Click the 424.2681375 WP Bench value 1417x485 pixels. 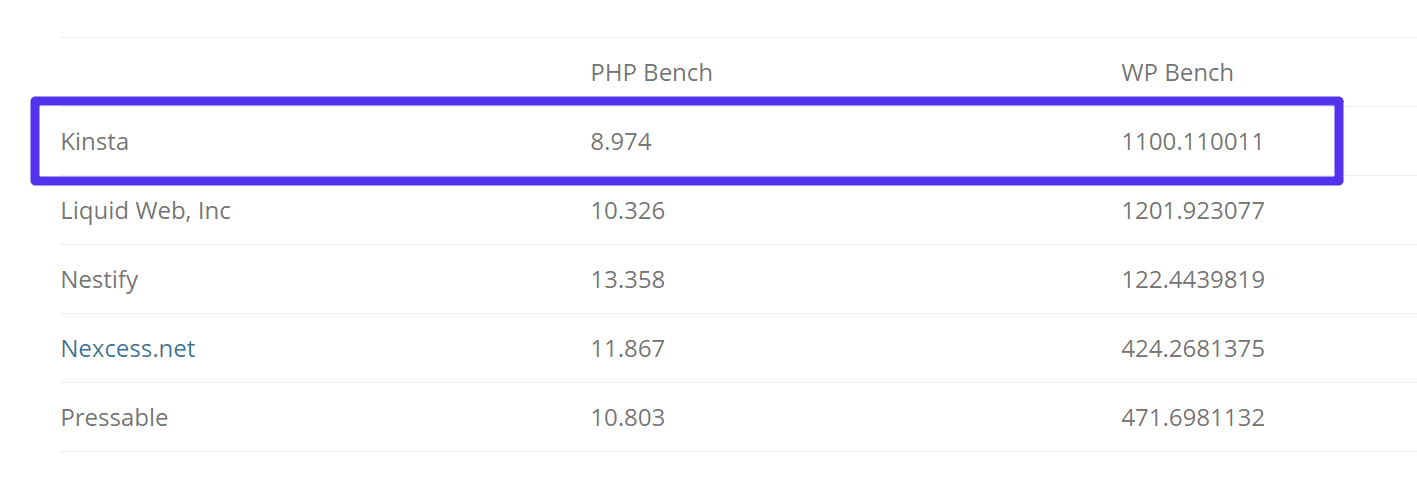point(1193,349)
